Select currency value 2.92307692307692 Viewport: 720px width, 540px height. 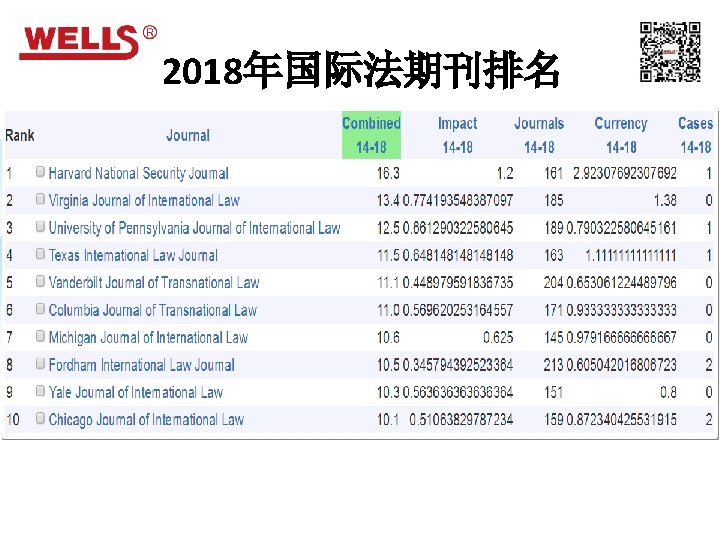624,174
